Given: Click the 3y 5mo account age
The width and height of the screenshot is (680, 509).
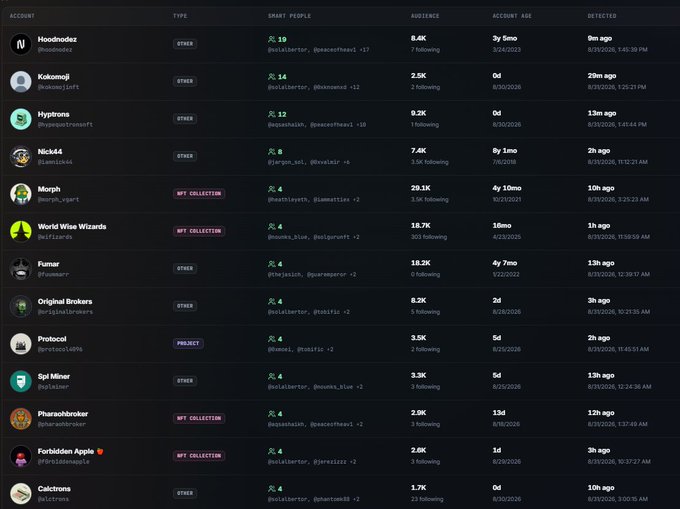Looking at the screenshot, I should pos(505,39).
